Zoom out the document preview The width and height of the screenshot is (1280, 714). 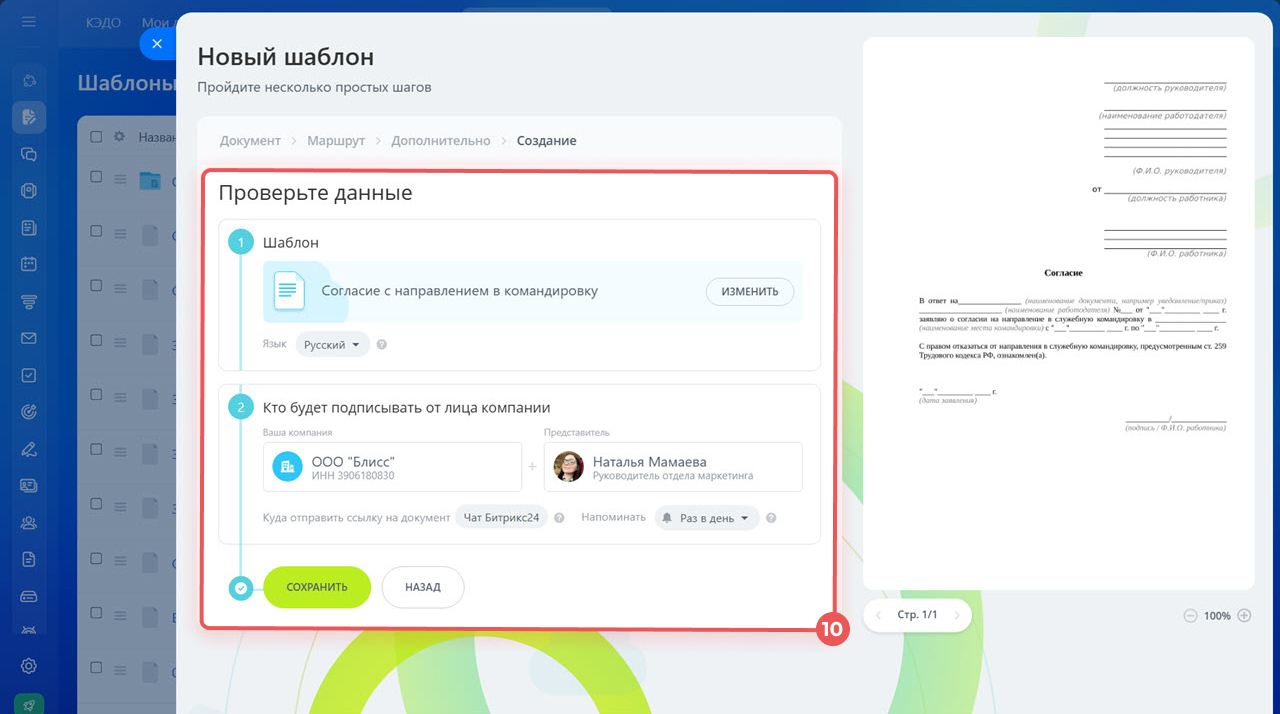point(1190,616)
